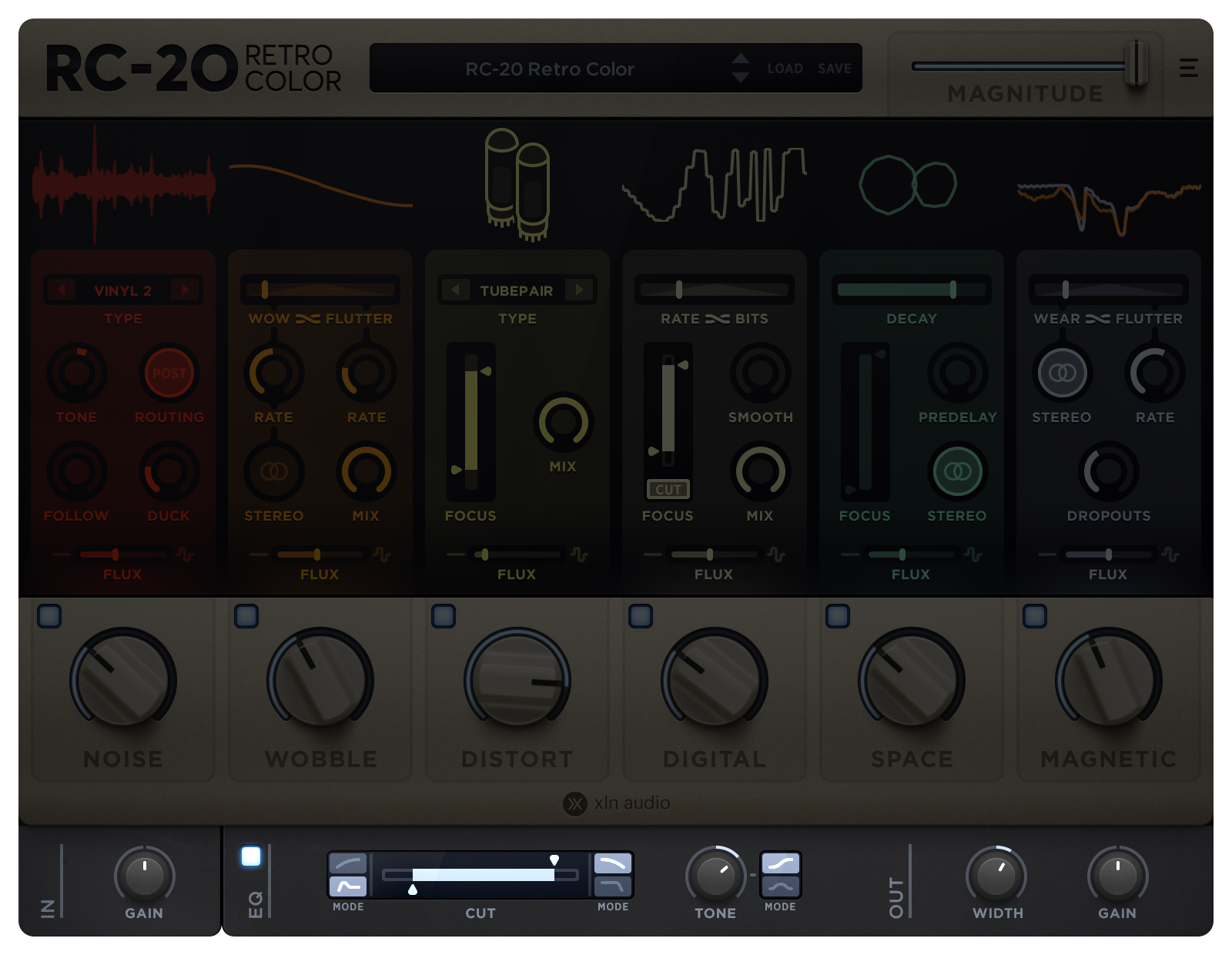
Task: Select next distortion type right of TUBEPAIR
Action: pyautogui.click(x=579, y=290)
